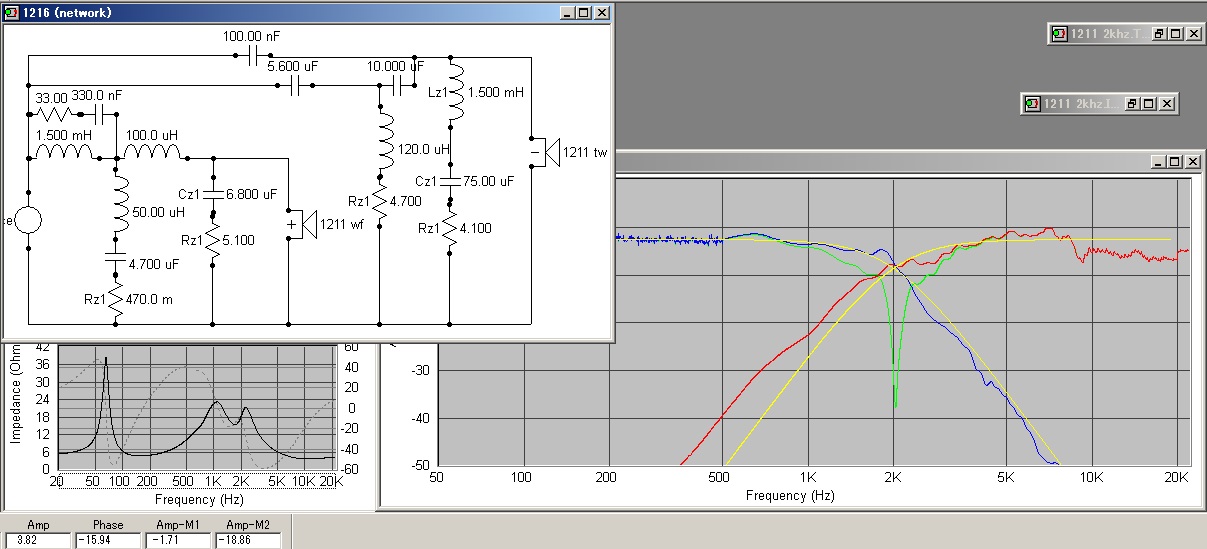Viewport: 1207px width, 549px height.
Task: Close the 1211 2khz.T minimized window
Action: (1194, 33)
